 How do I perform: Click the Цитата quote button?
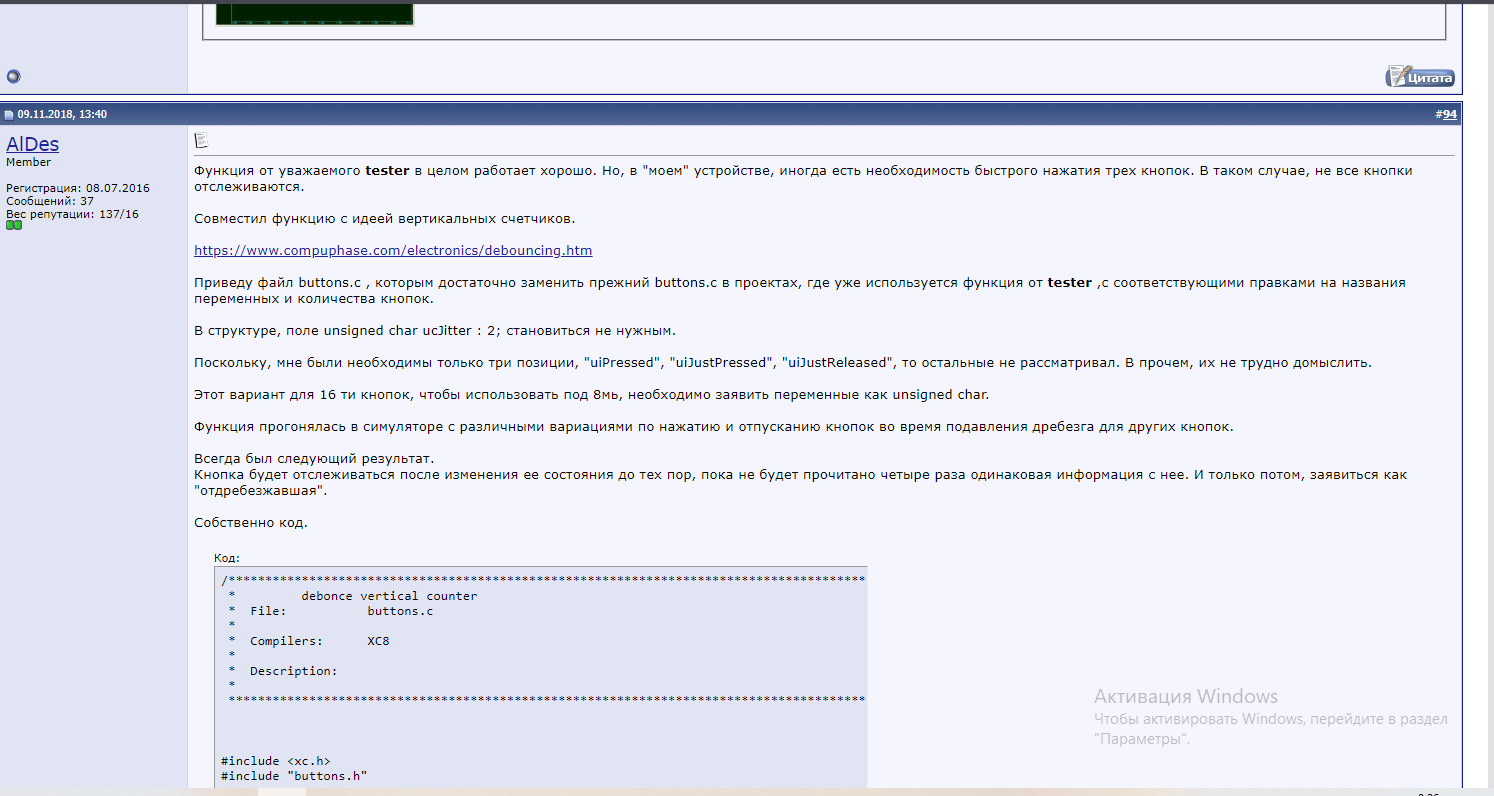pos(1420,77)
